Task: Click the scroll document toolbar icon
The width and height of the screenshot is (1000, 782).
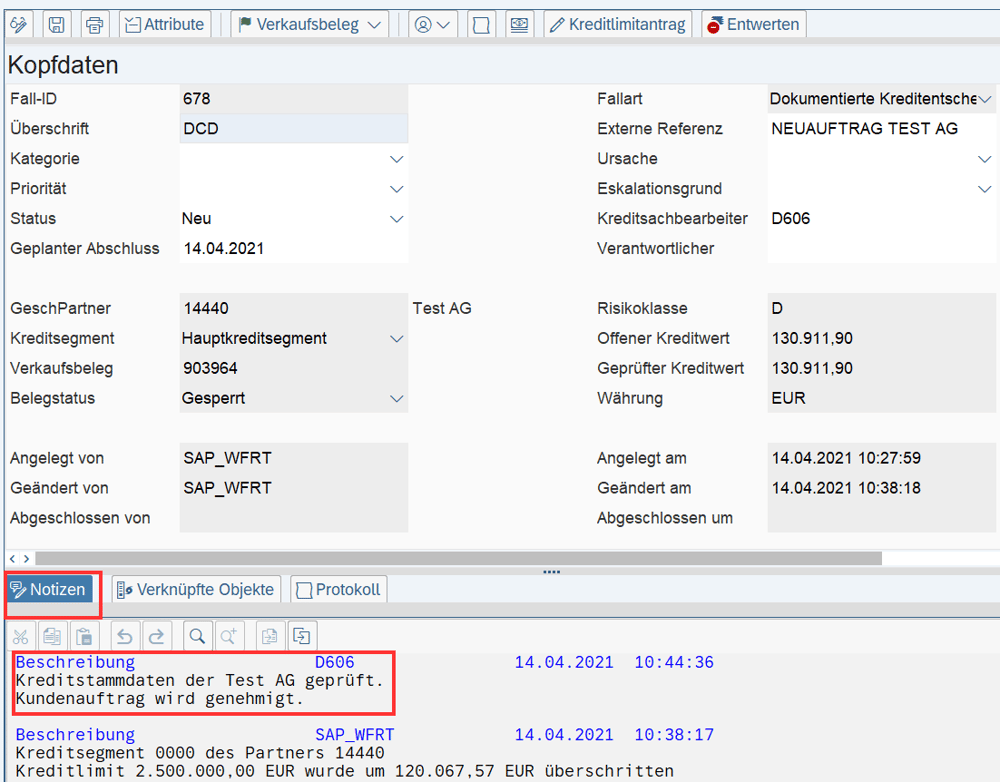Action: pyautogui.click(x=482, y=24)
